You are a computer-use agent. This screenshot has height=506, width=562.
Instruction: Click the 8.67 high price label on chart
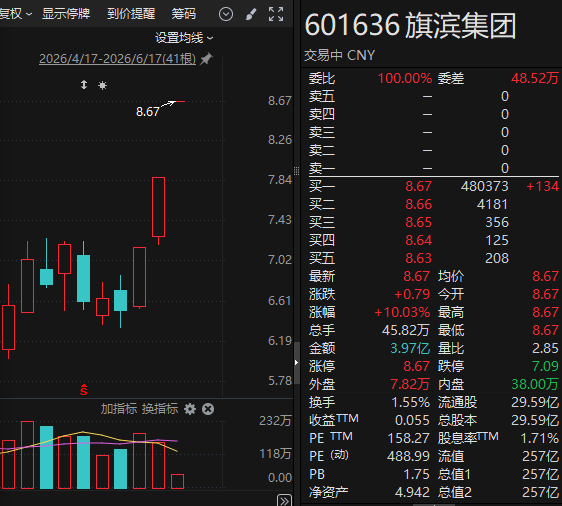click(148, 111)
